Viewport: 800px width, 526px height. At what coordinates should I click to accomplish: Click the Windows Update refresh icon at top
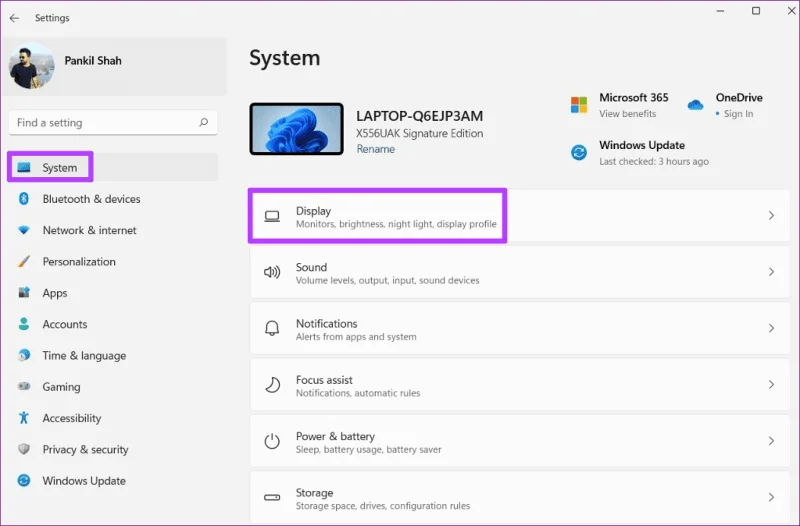pyautogui.click(x=579, y=152)
